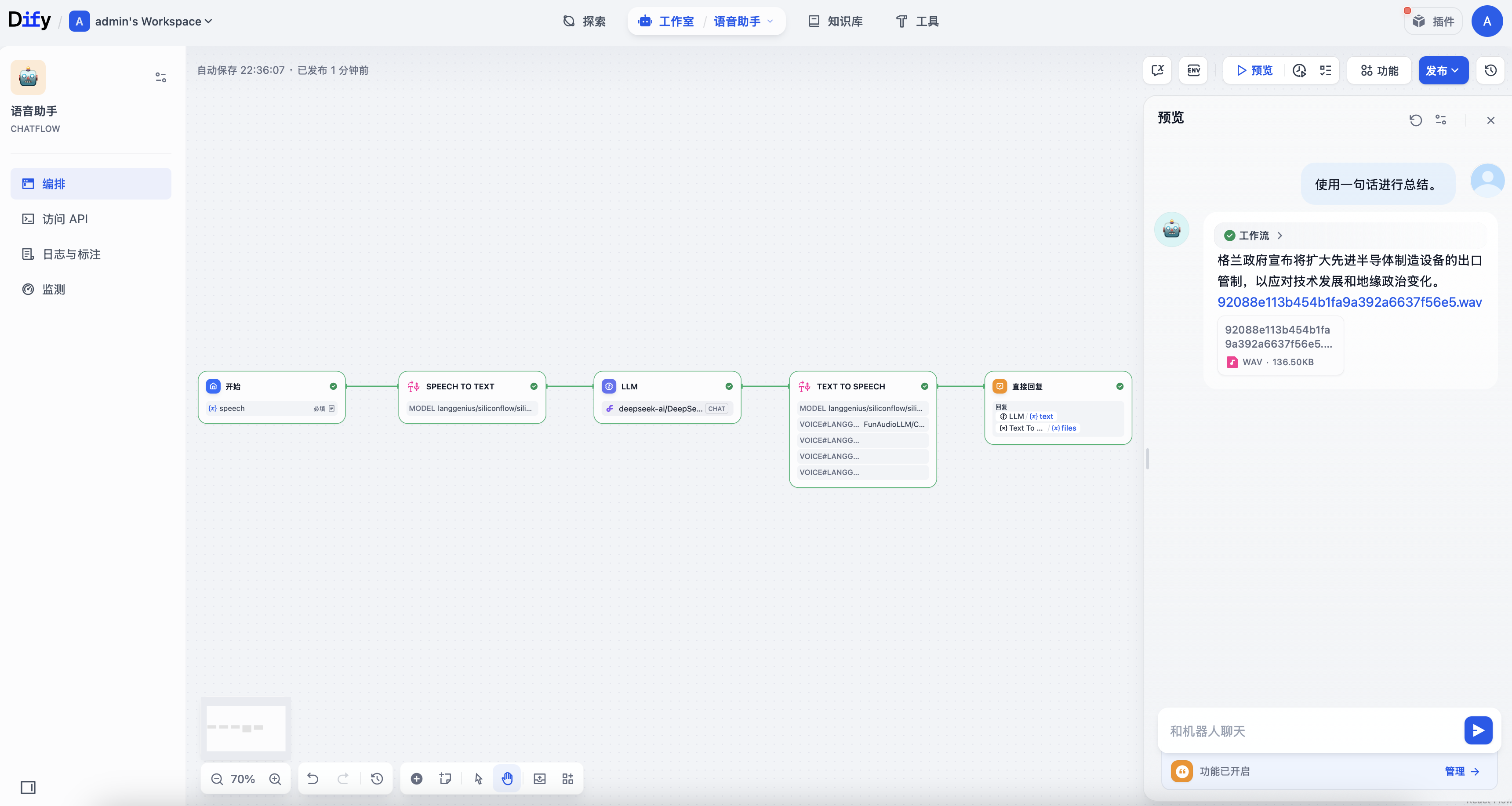
Task: Click the zoom in magnifier icon
Action: tap(275, 779)
